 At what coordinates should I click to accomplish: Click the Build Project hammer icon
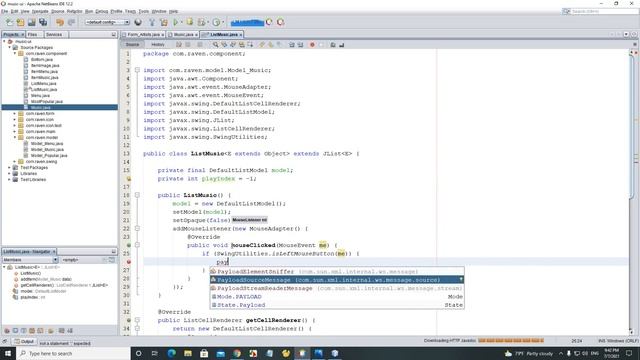click(x=152, y=22)
